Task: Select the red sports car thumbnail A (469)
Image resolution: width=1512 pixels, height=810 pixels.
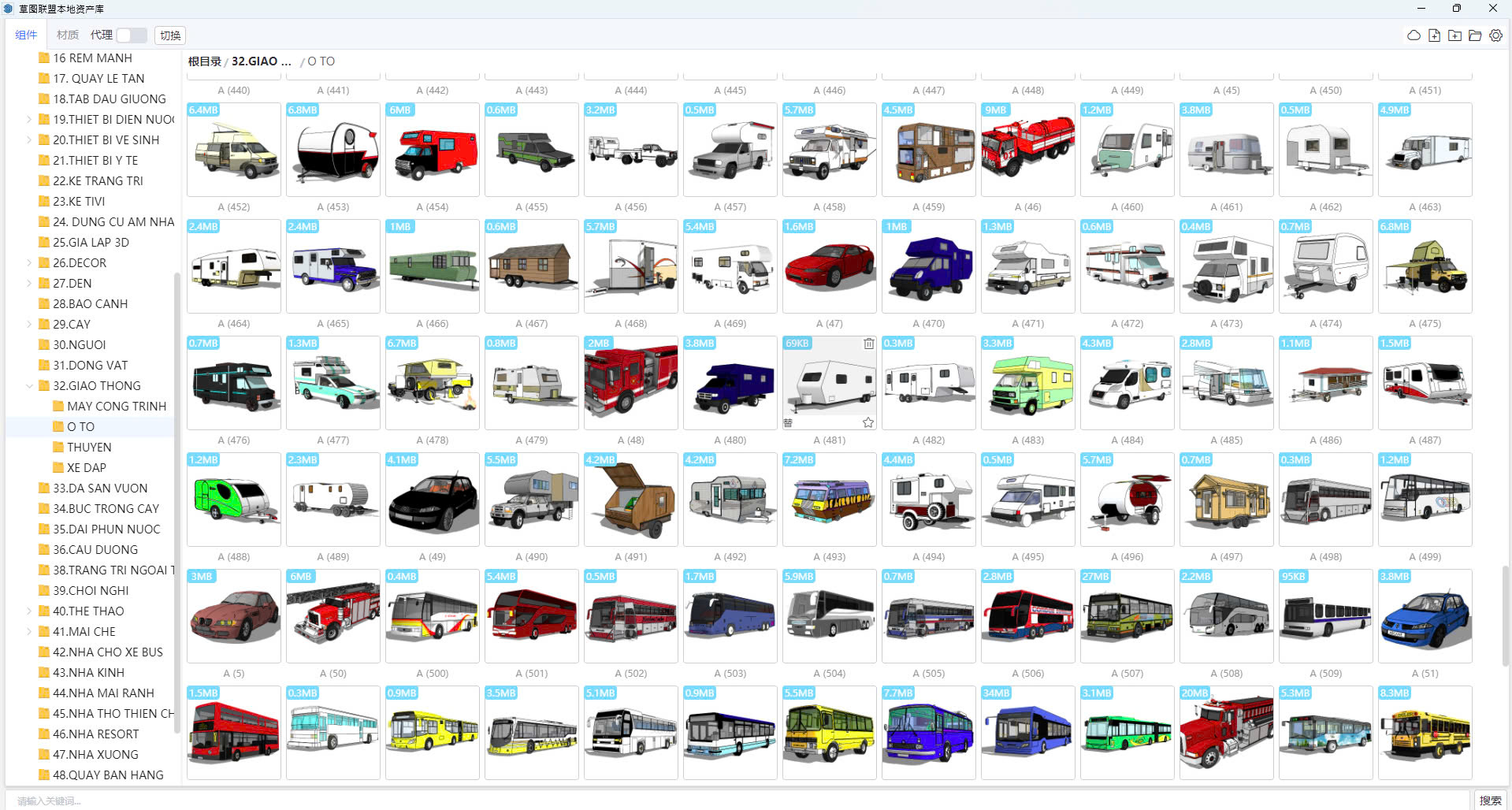Action: coord(829,266)
